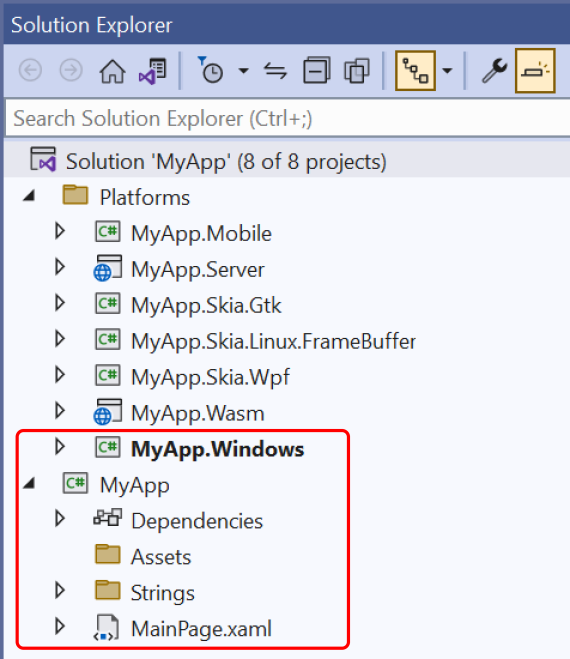This screenshot has width=570, height=659.
Task: Open the Pending Changes Filter dropdown arrow
Action: (243, 71)
